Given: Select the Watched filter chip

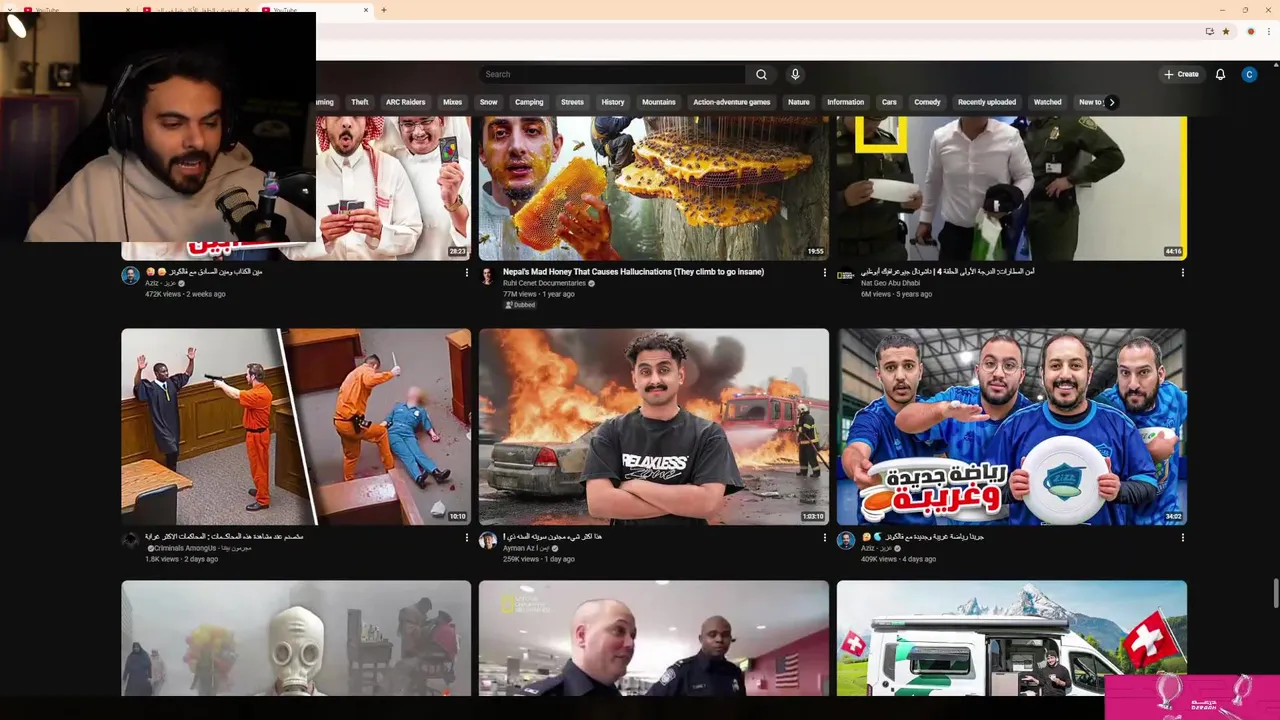Looking at the screenshot, I should pyautogui.click(x=1047, y=102).
